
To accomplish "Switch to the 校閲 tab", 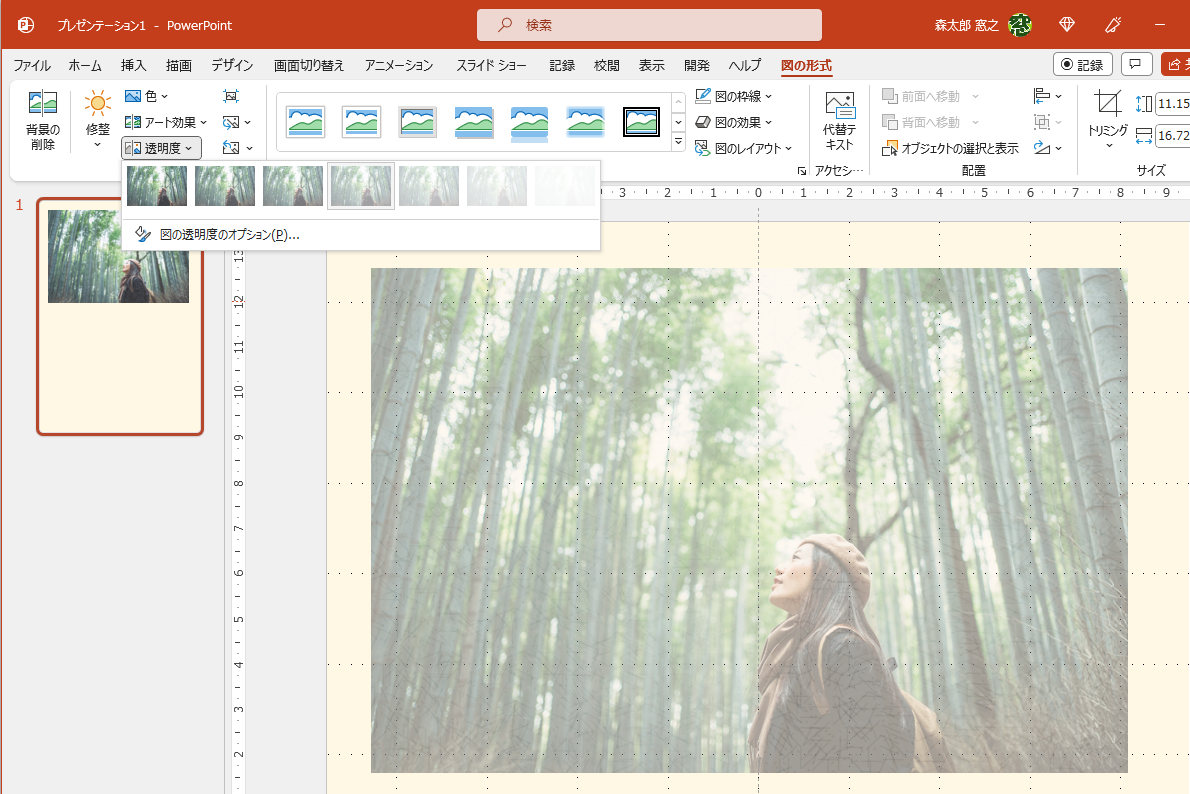I will [x=606, y=65].
